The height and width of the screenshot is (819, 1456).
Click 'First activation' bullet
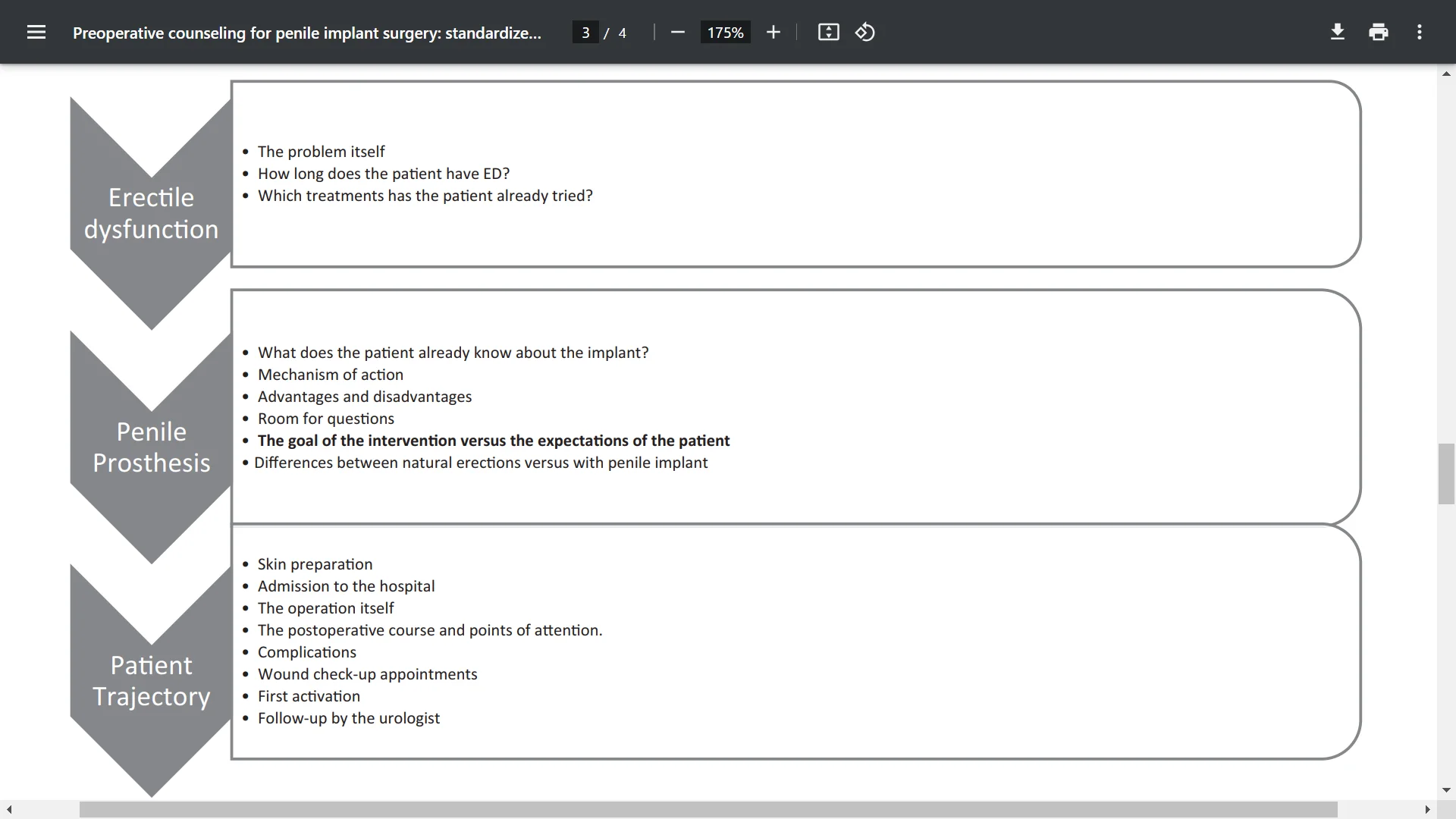[x=309, y=696]
